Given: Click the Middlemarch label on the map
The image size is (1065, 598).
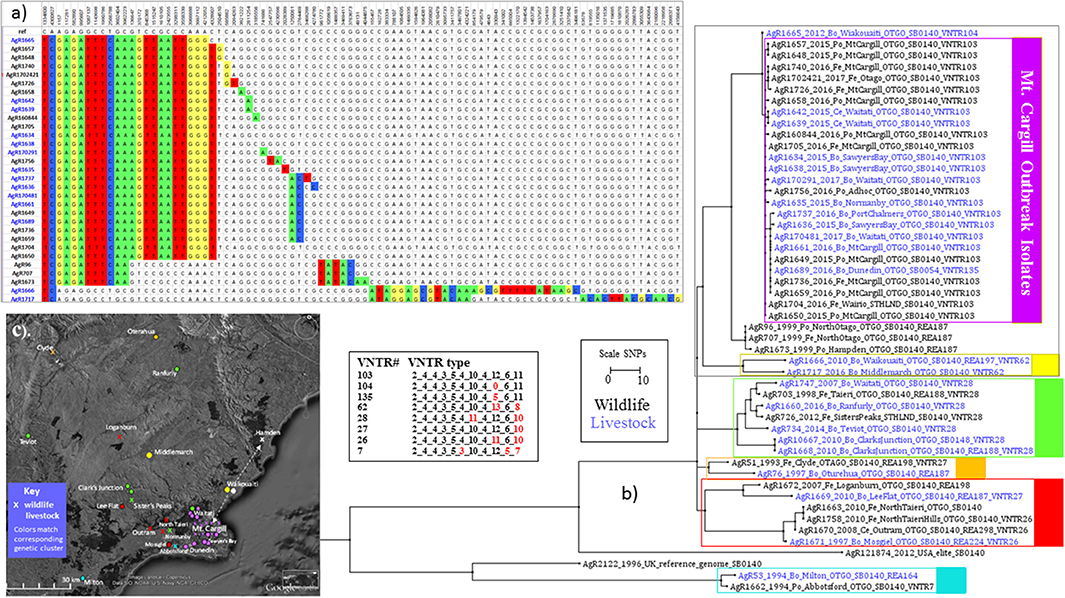Looking at the screenshot, I should (x=173, y=452).
